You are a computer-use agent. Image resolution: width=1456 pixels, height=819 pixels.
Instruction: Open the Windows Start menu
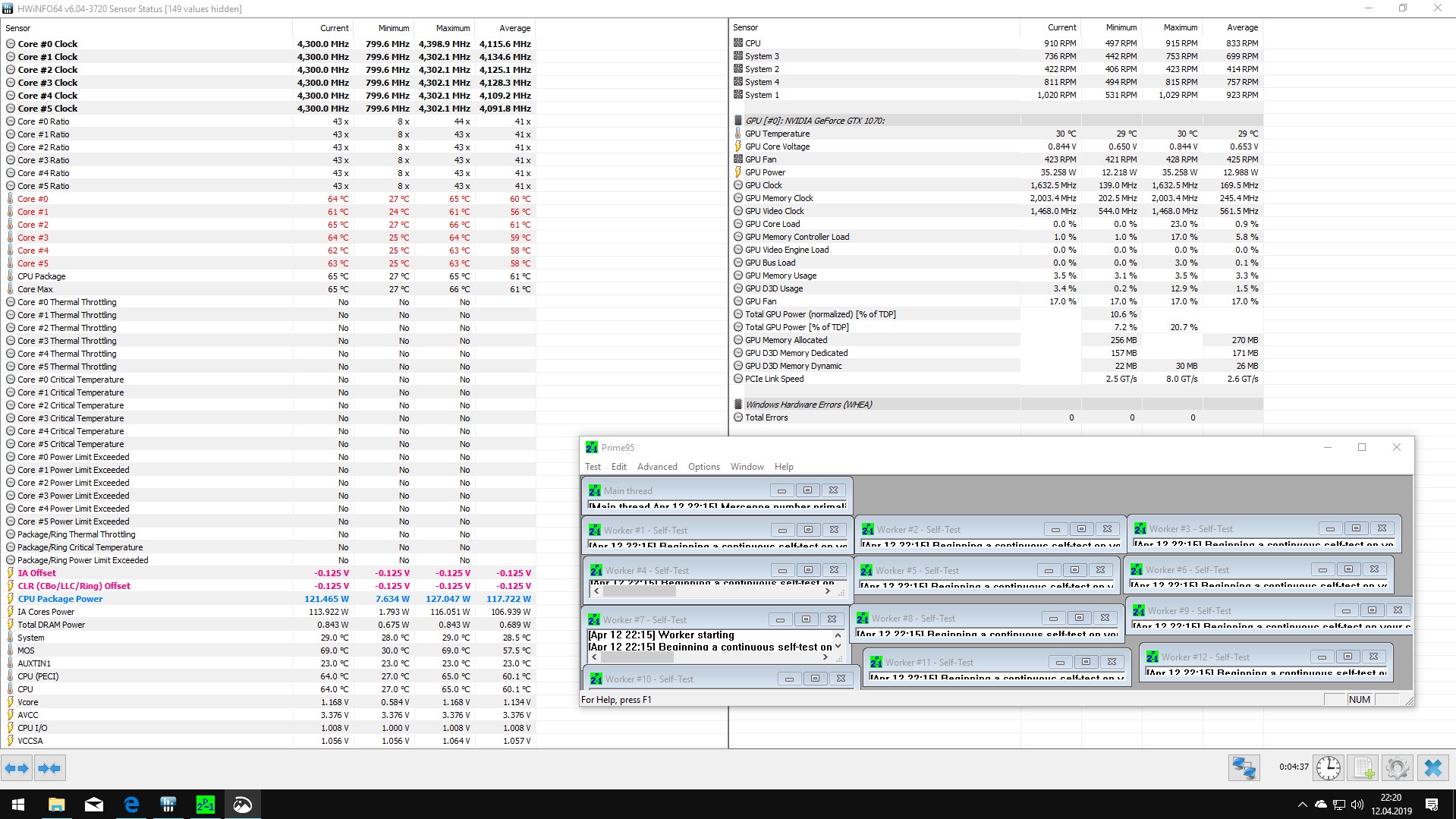[x=18, y=805]
